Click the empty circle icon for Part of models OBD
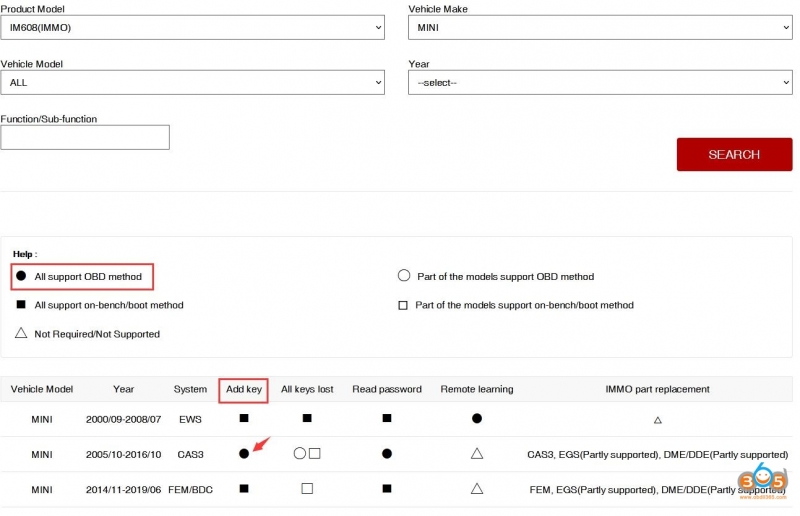The image size is (800, 516). point(404,276)
